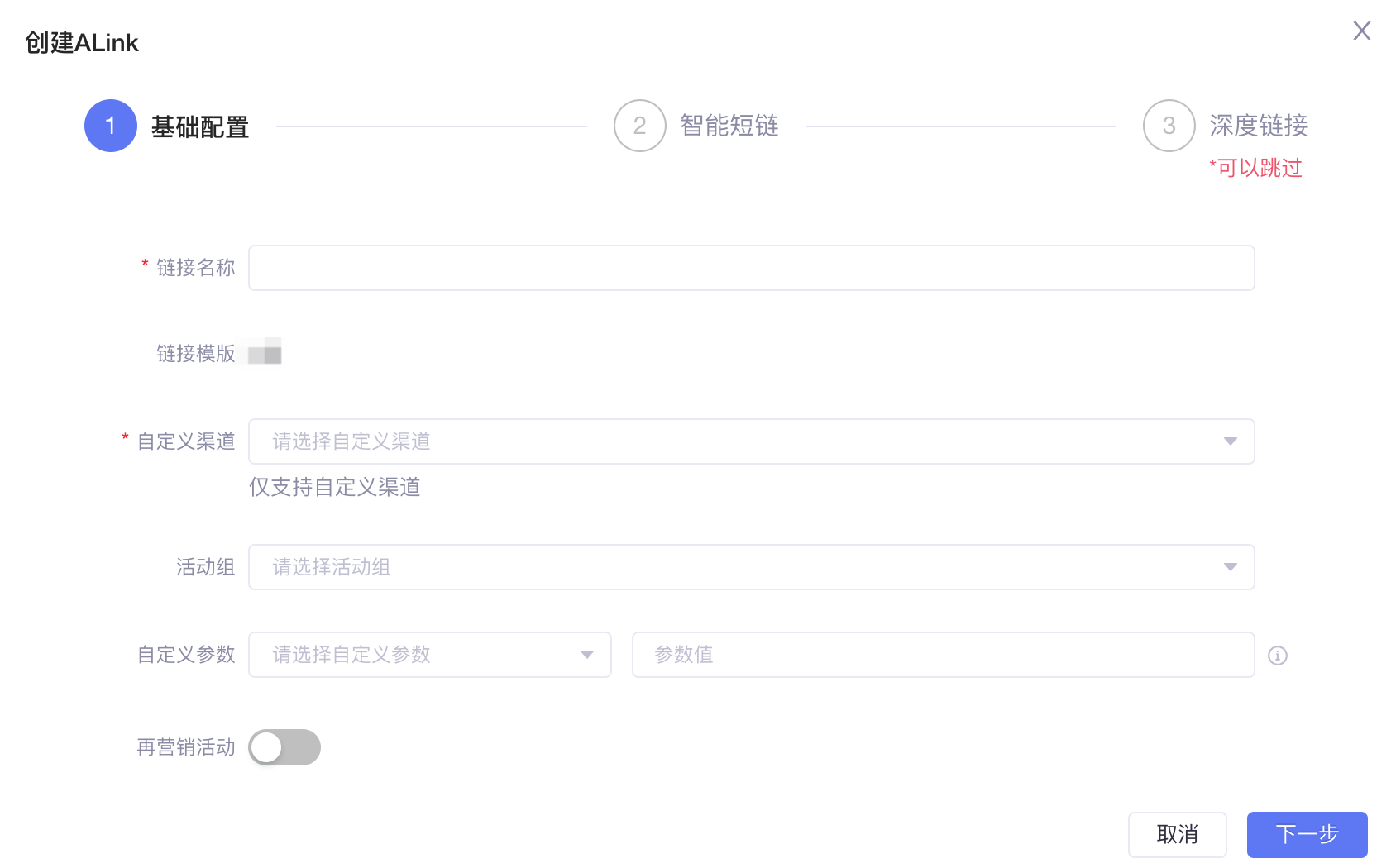Image resolution: width=1396 pixels, height=868 pixels.
Task: Close the 创建ALink dialog with X
Action: coord(1361,31)
